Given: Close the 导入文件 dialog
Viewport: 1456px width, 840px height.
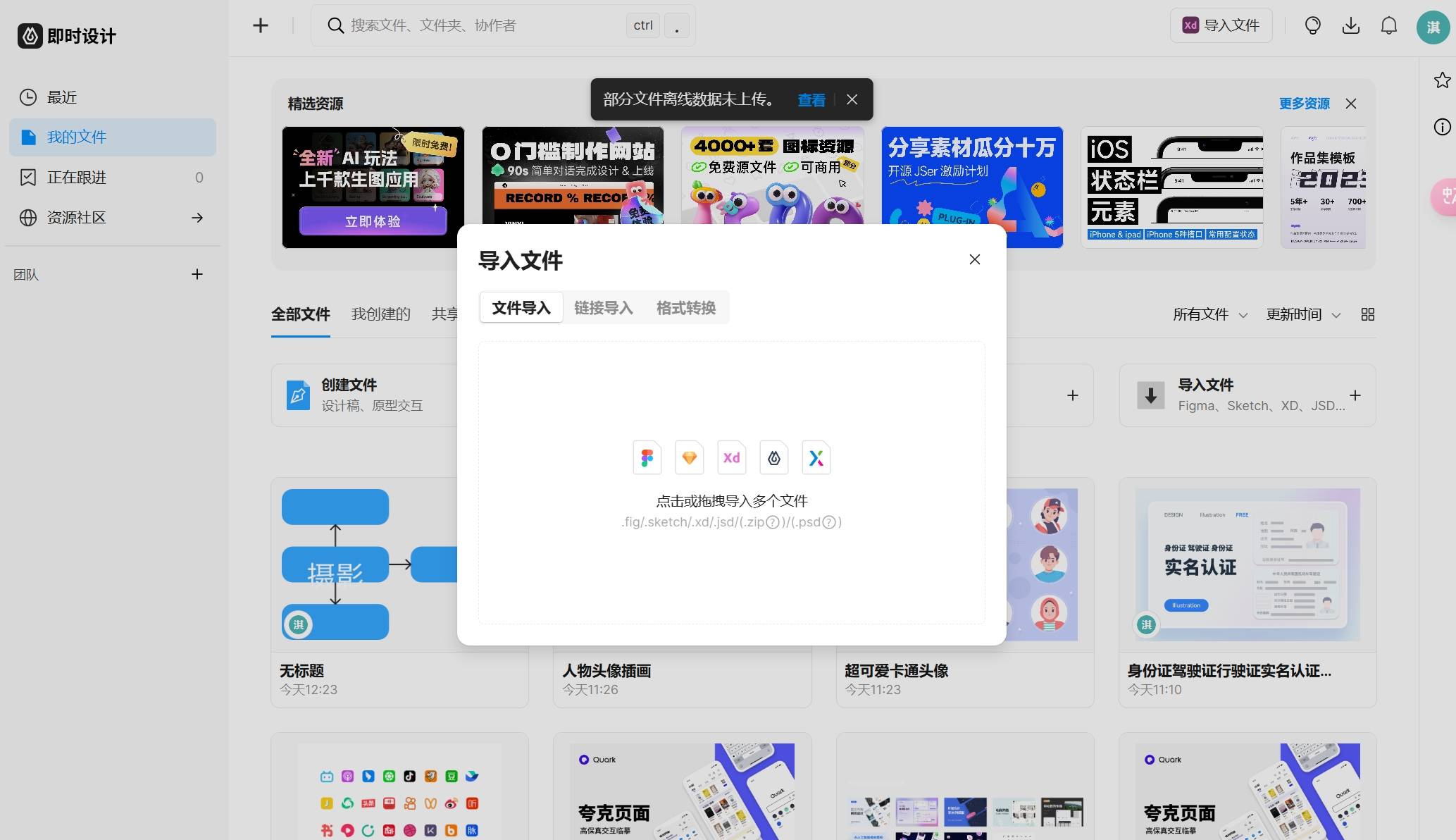Looking at the screenshot, I should tap(974, 259).
